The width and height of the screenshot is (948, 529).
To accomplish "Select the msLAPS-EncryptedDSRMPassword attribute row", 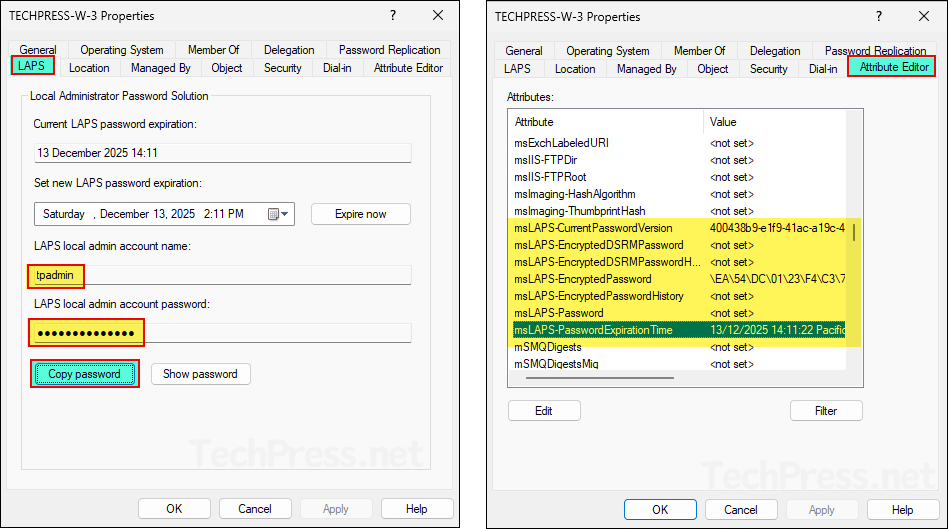I will [679, 245].
